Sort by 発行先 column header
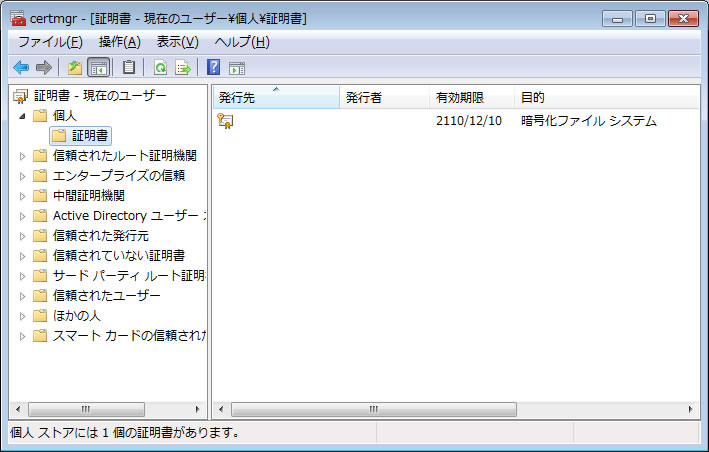The image size is (709, 452). click(x=276, y=97)
